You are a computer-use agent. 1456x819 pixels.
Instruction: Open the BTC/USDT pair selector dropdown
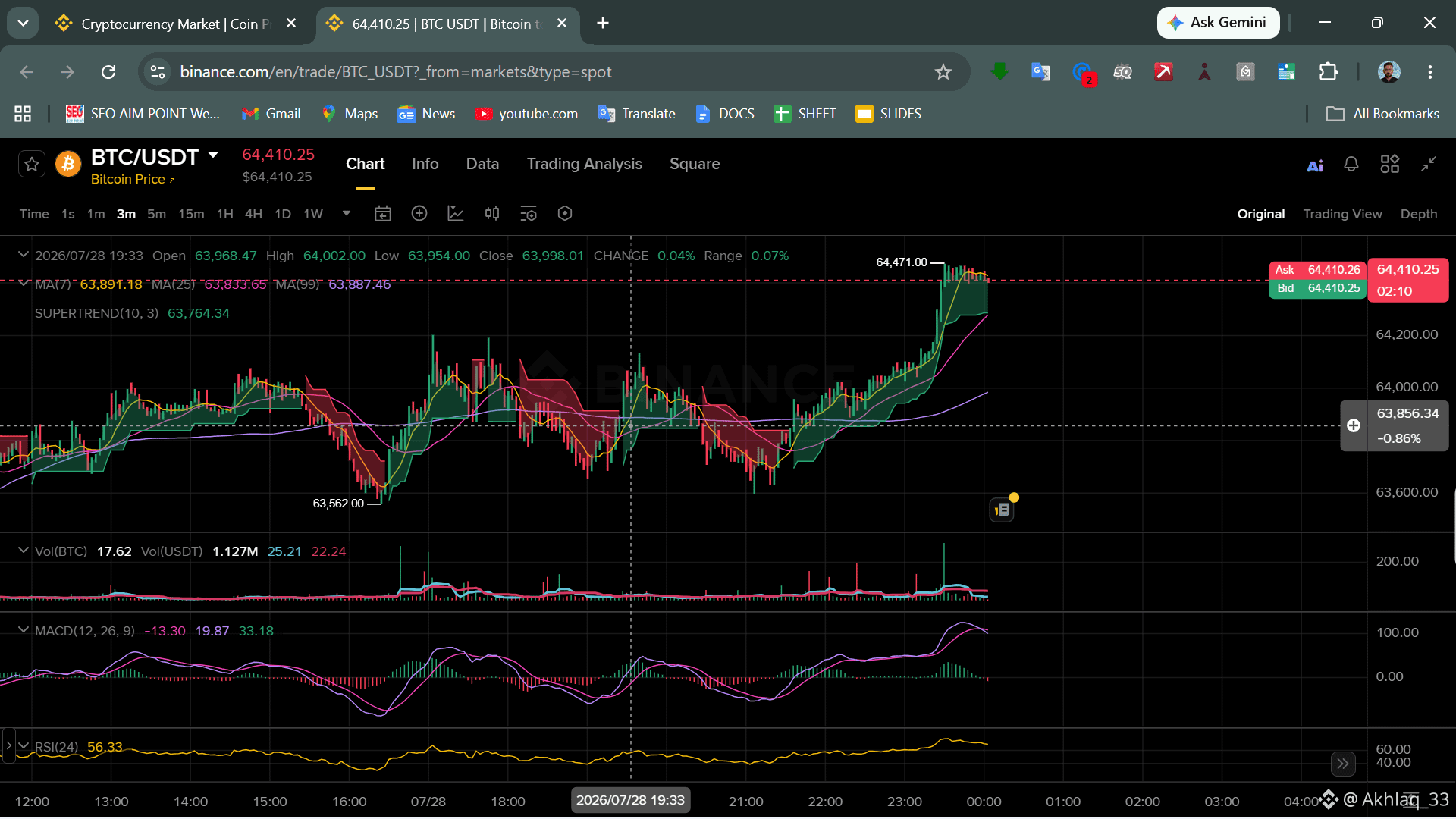pos(213,155)
